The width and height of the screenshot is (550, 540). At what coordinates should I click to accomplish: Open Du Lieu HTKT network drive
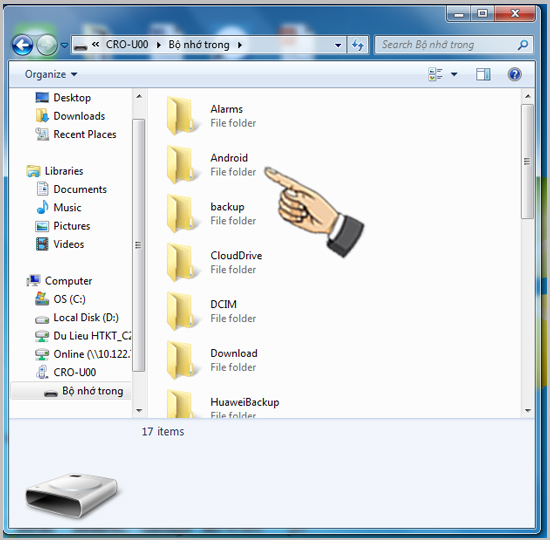(83, 336)
